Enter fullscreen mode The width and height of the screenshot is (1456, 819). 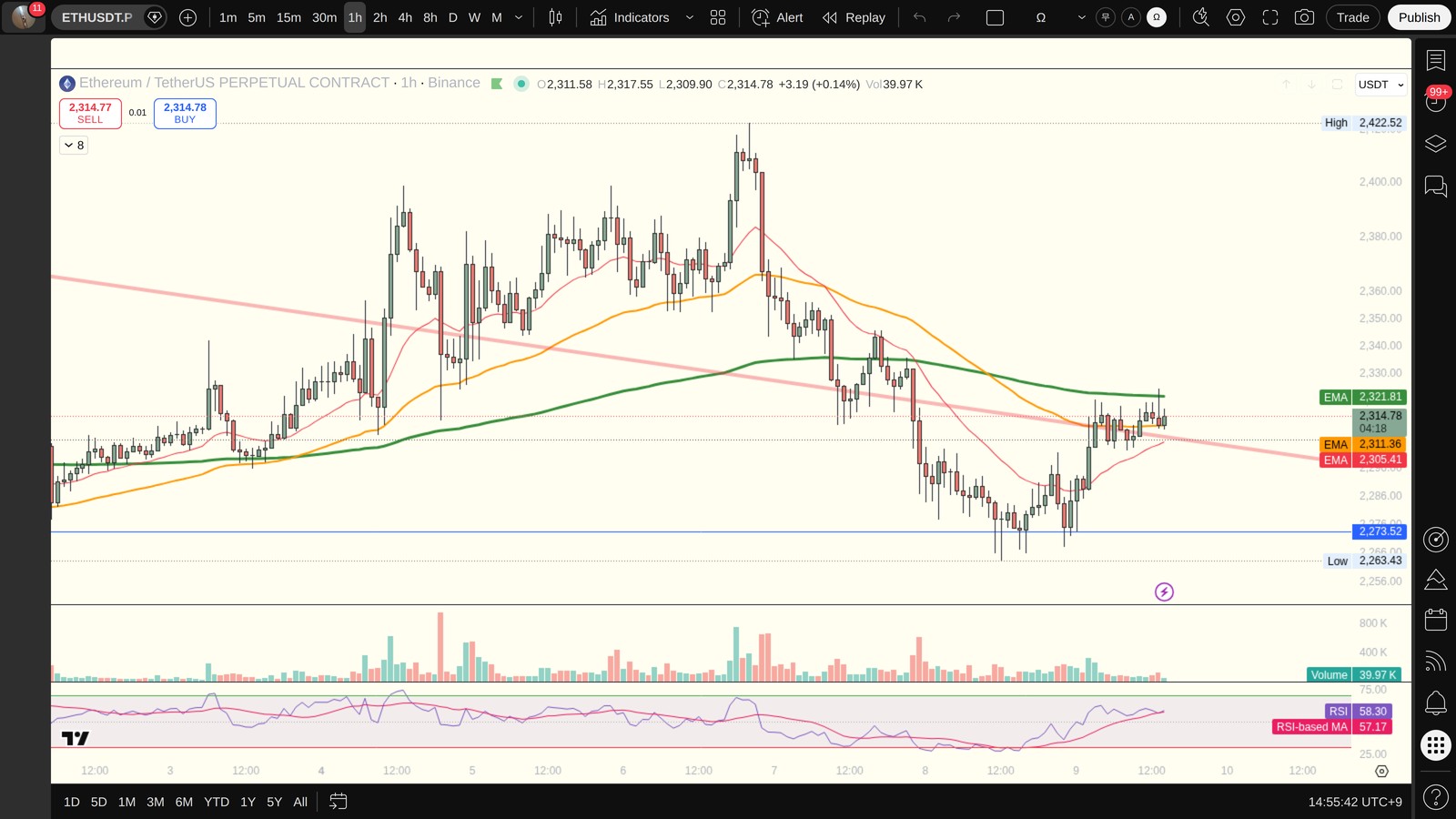click(1270, 17)
